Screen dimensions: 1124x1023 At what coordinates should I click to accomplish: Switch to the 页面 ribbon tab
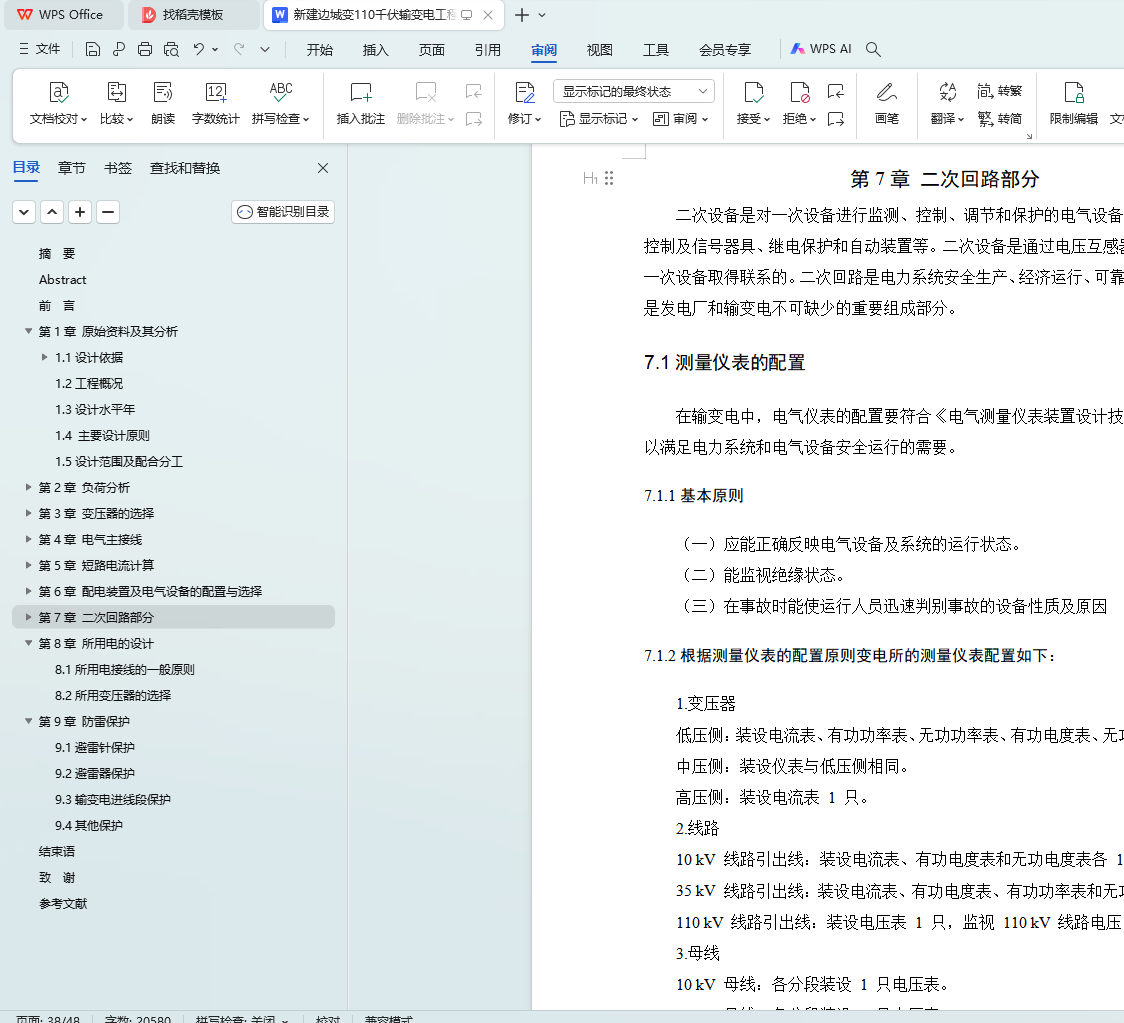432,49
